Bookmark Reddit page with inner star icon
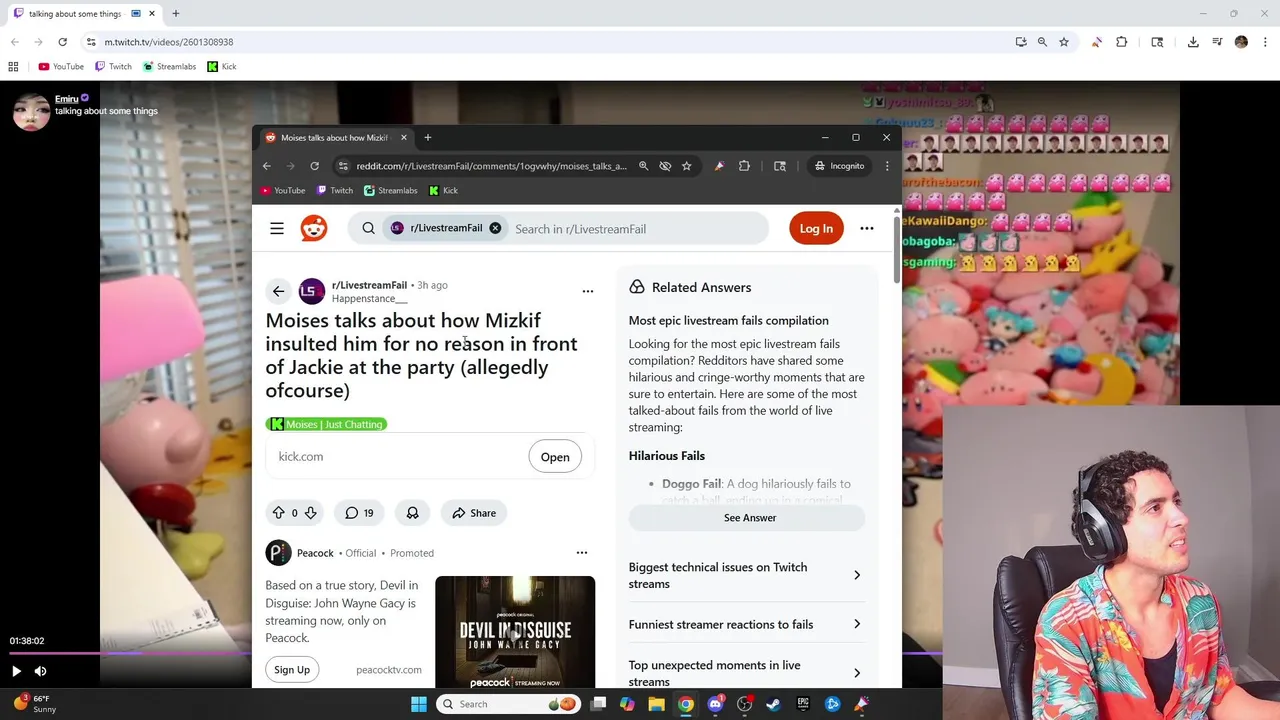Screen dimensions: 1280x720 (x=686, y=166)
